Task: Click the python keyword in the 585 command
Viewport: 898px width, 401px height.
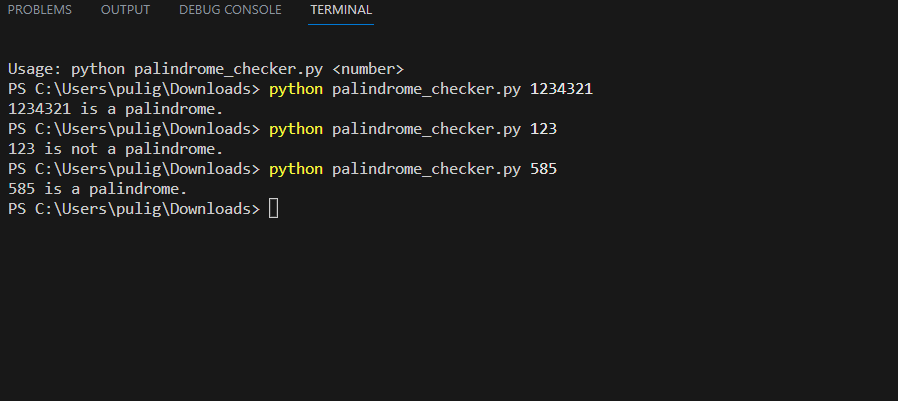Action: click(296, 169)
